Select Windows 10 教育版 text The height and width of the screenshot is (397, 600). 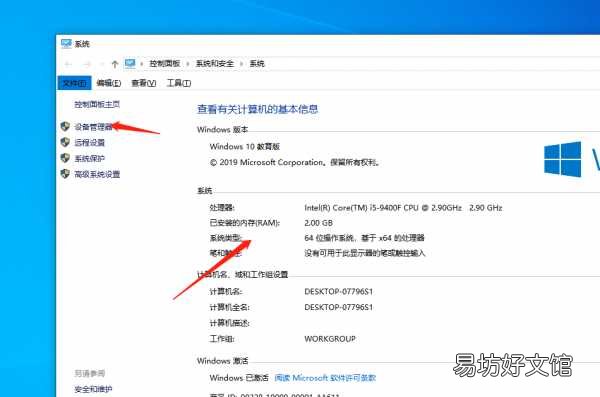click(x=245, y=147)
